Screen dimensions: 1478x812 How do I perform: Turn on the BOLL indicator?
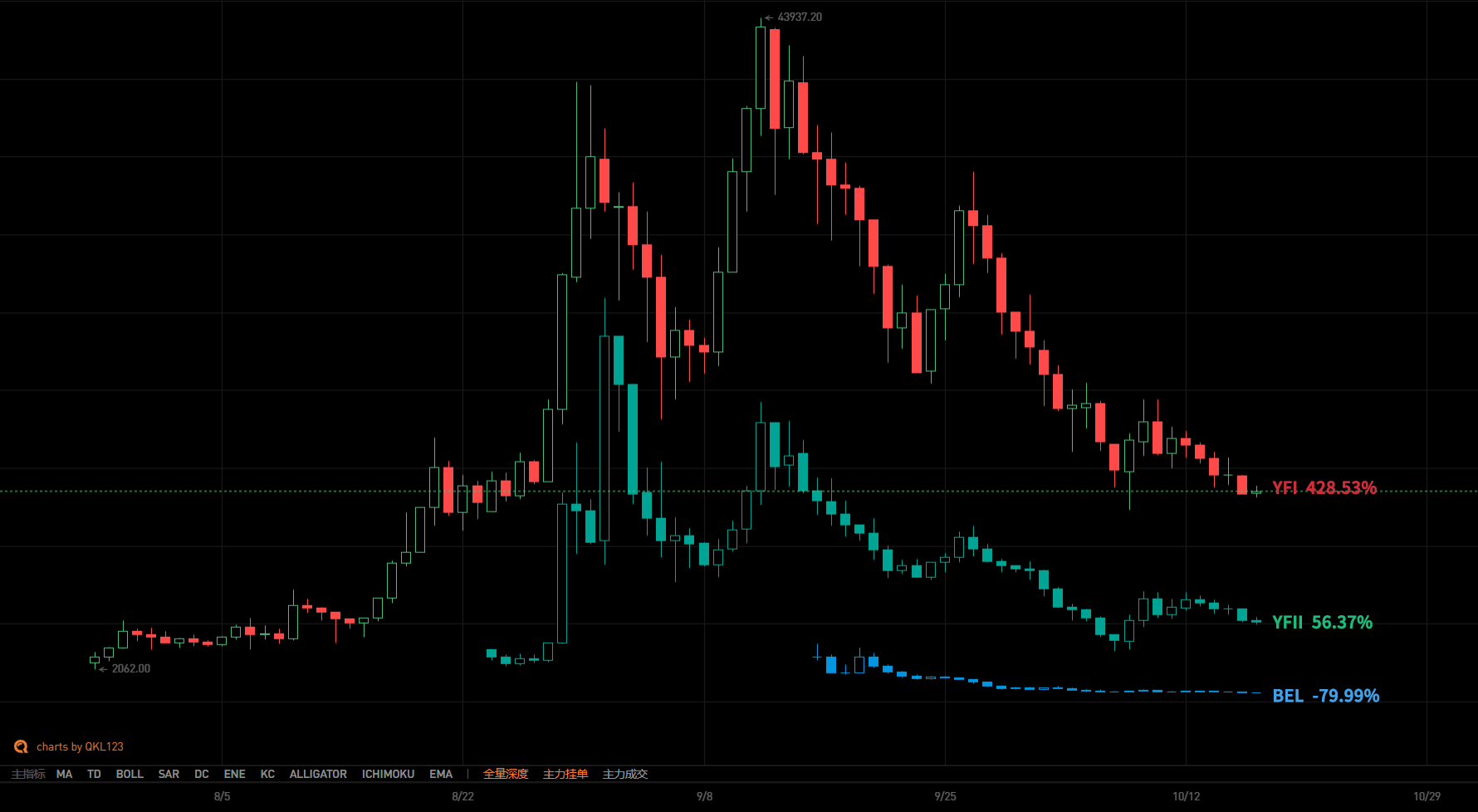(130, 774)
